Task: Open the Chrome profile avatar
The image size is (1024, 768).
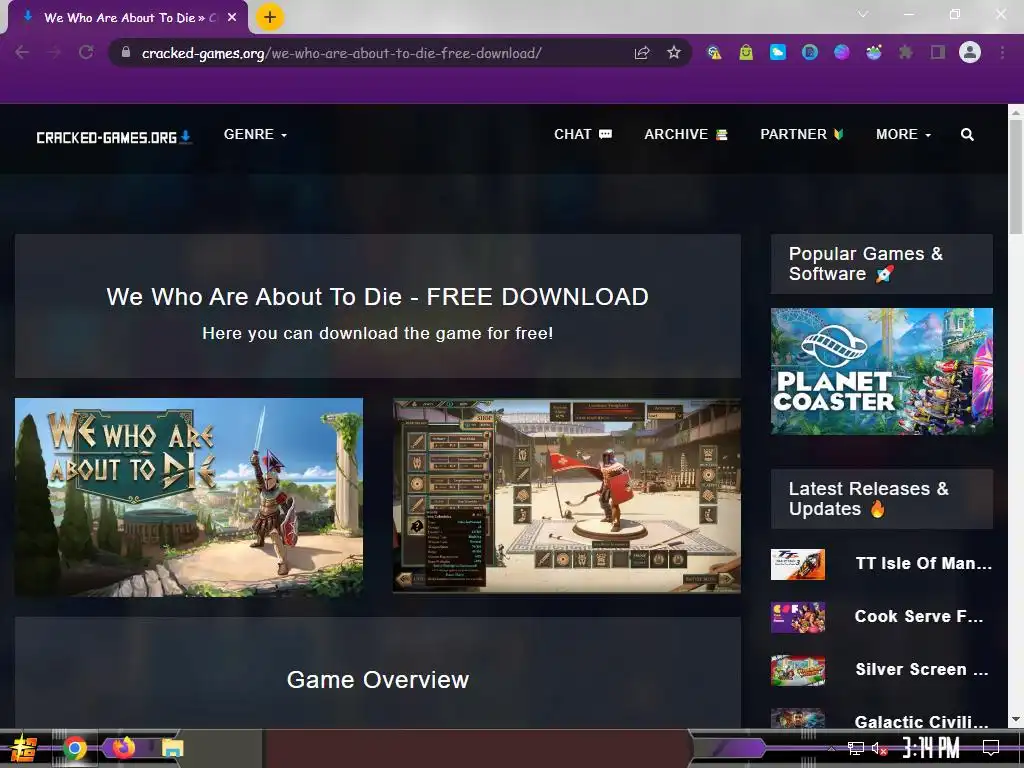Action: (x=970, y=53)
